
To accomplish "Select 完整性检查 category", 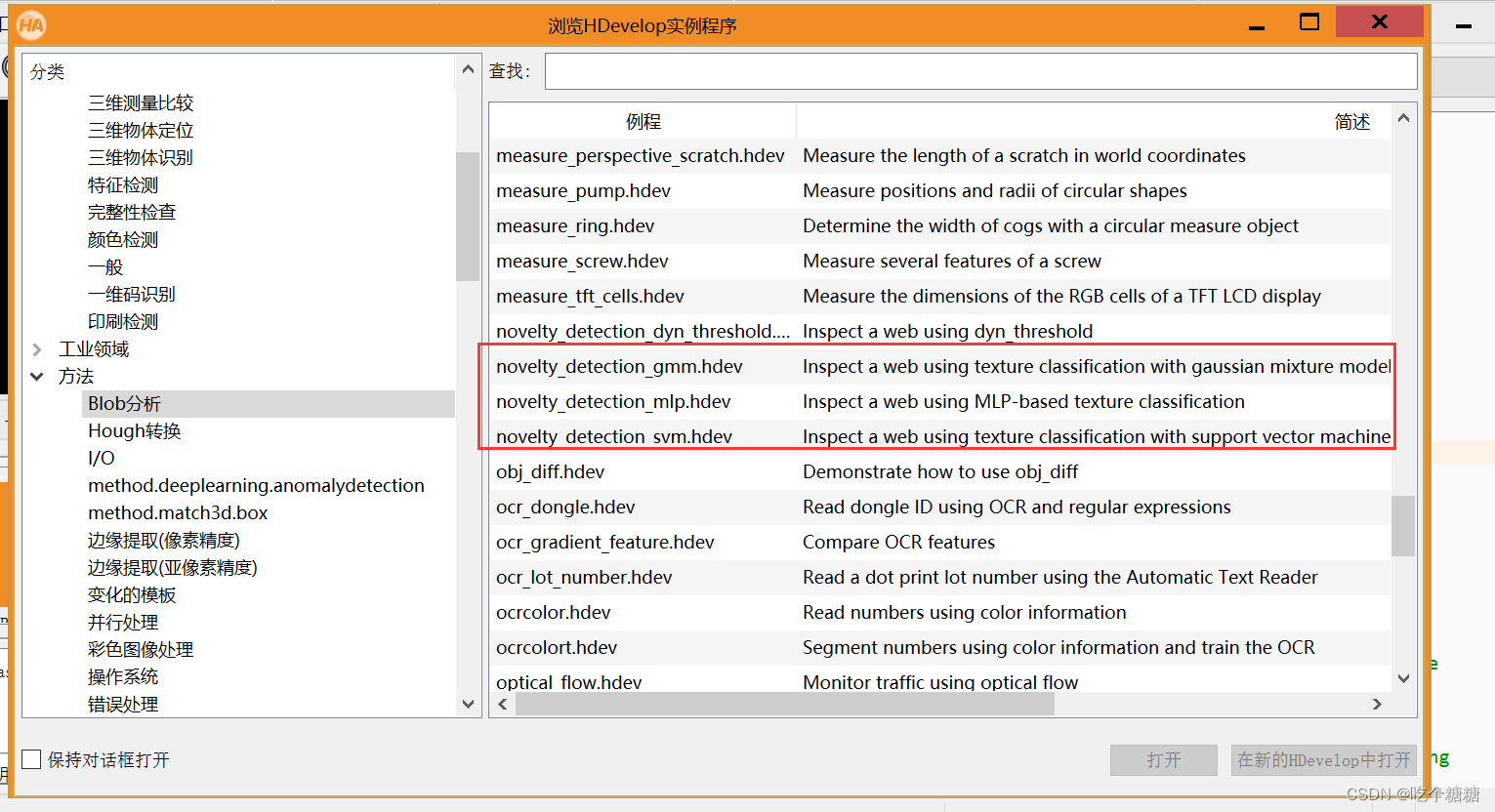I will pyautogui.click(x=132, y=213).
